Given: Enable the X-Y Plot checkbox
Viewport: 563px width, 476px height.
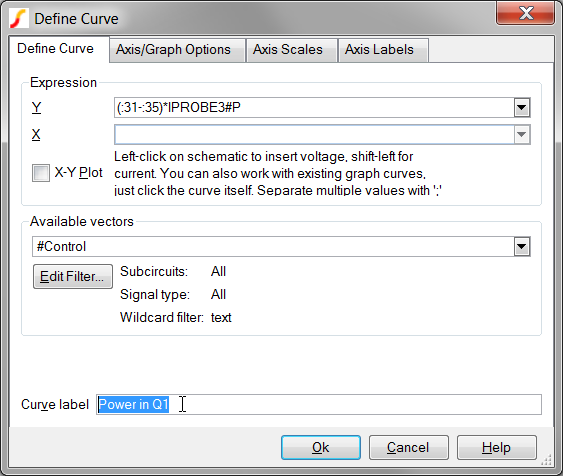Looking at the screenshot, I should pos(41,173).
